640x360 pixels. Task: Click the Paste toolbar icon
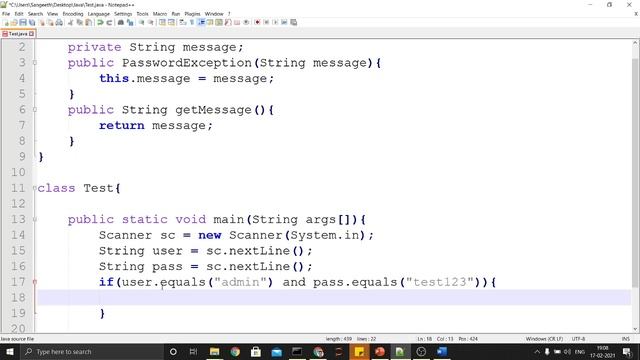[88, 22]
